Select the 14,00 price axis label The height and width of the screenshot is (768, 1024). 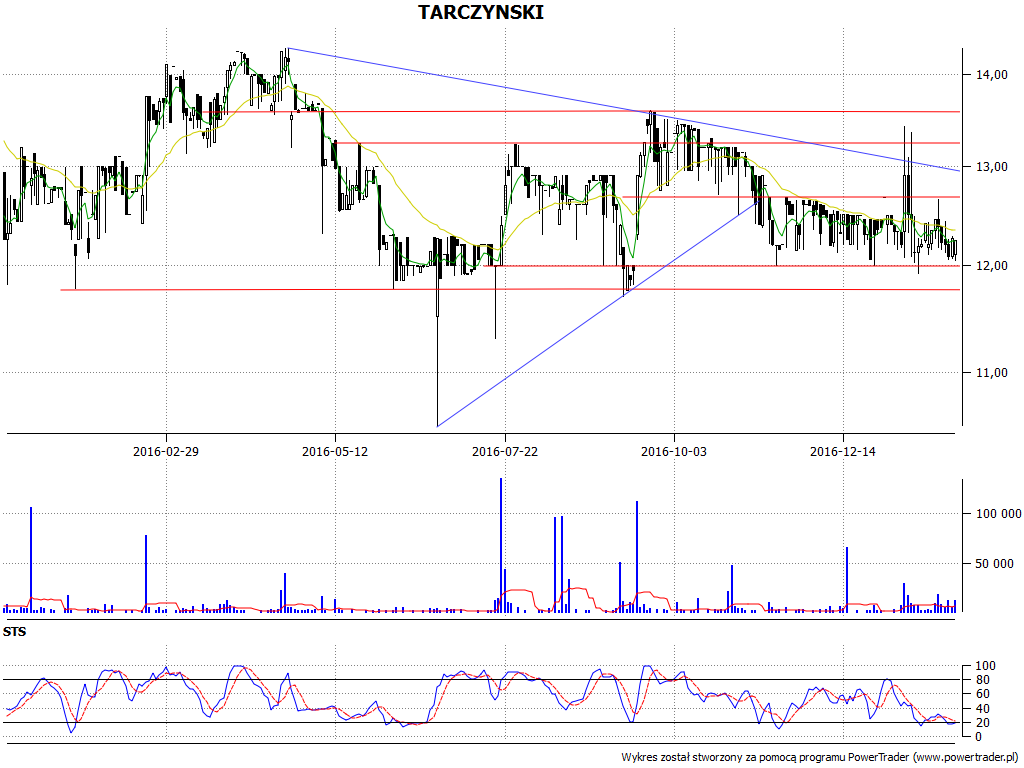click(991, 75)
